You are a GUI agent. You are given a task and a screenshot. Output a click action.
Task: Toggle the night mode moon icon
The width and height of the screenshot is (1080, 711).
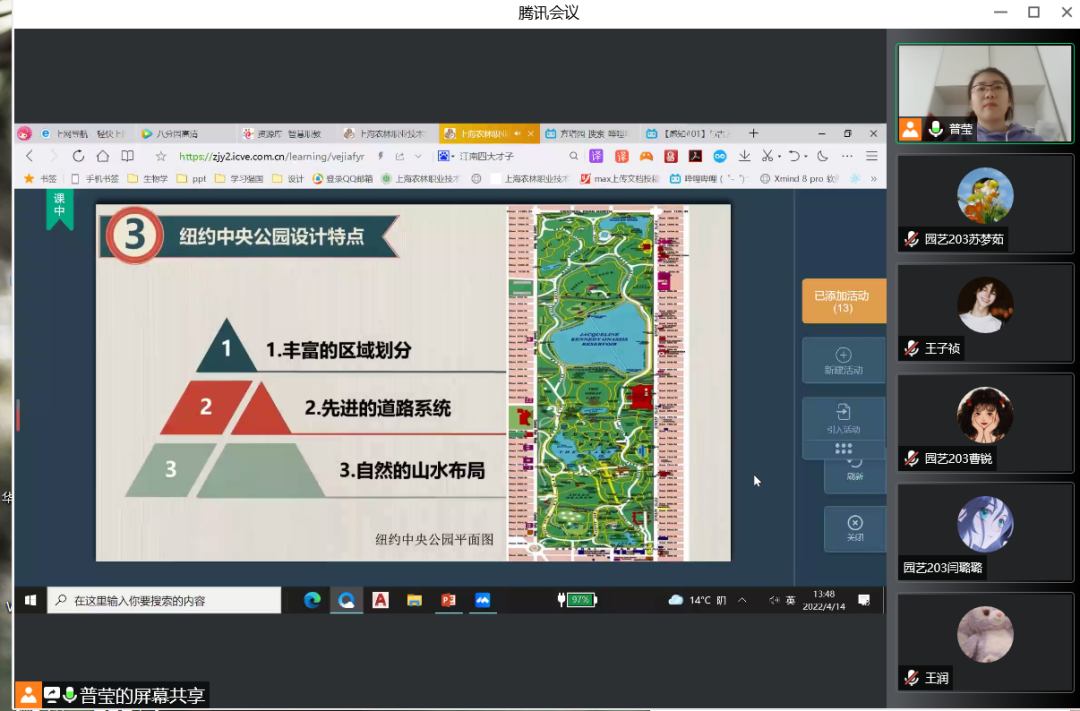tap(822, 156)
